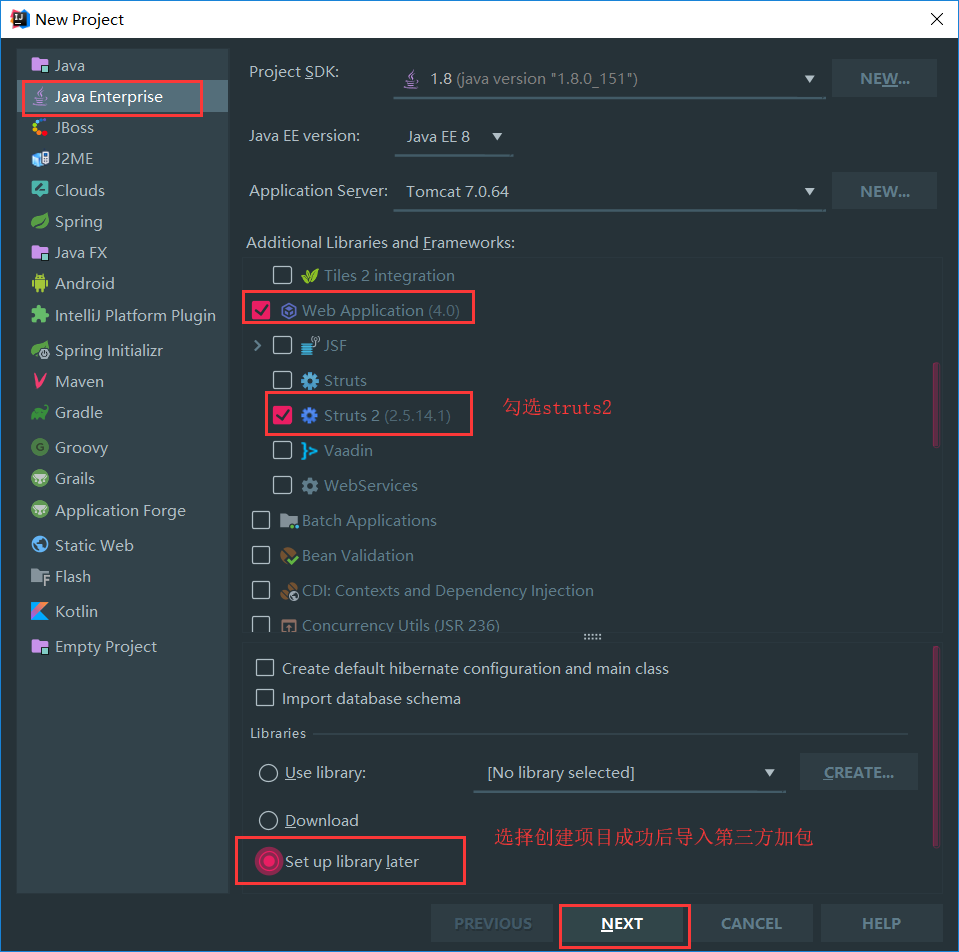Screen dimensions: 959x952
Task: Select the Use library radio button
Action: (268, 773)
